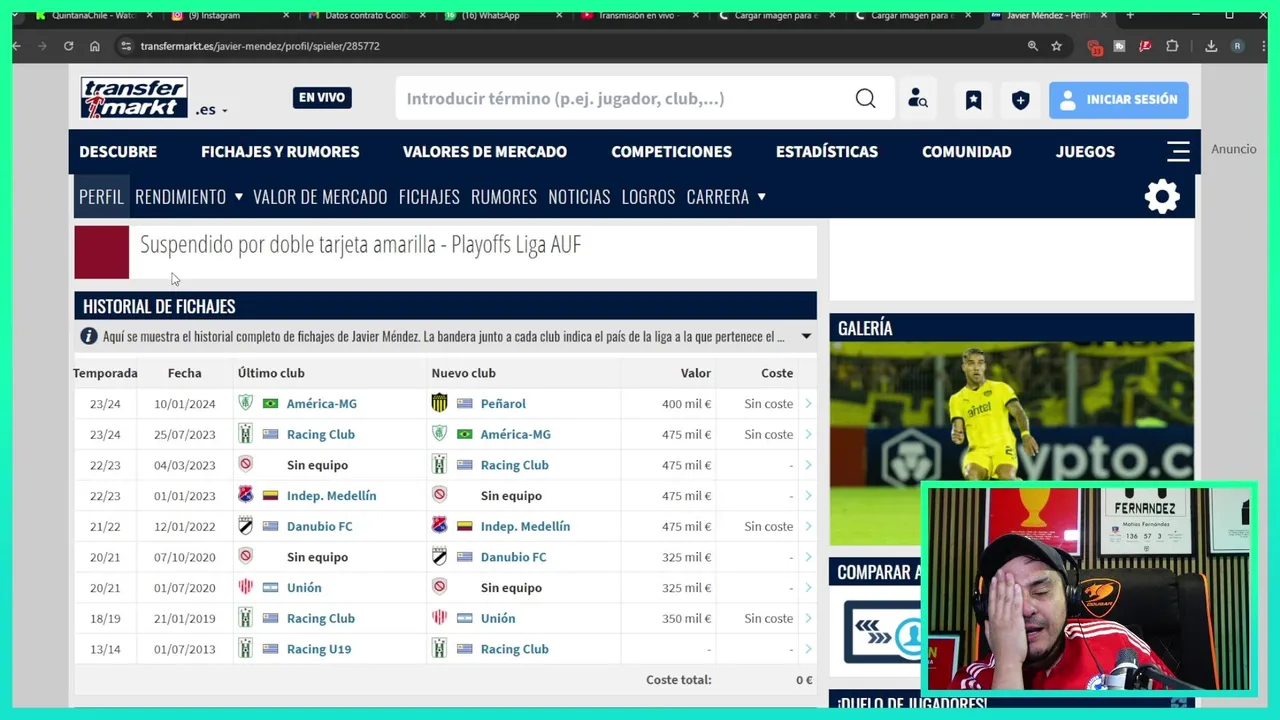Screen dimensions: 1280x720
Task: Go back in browser
Action: click(17, 46)
